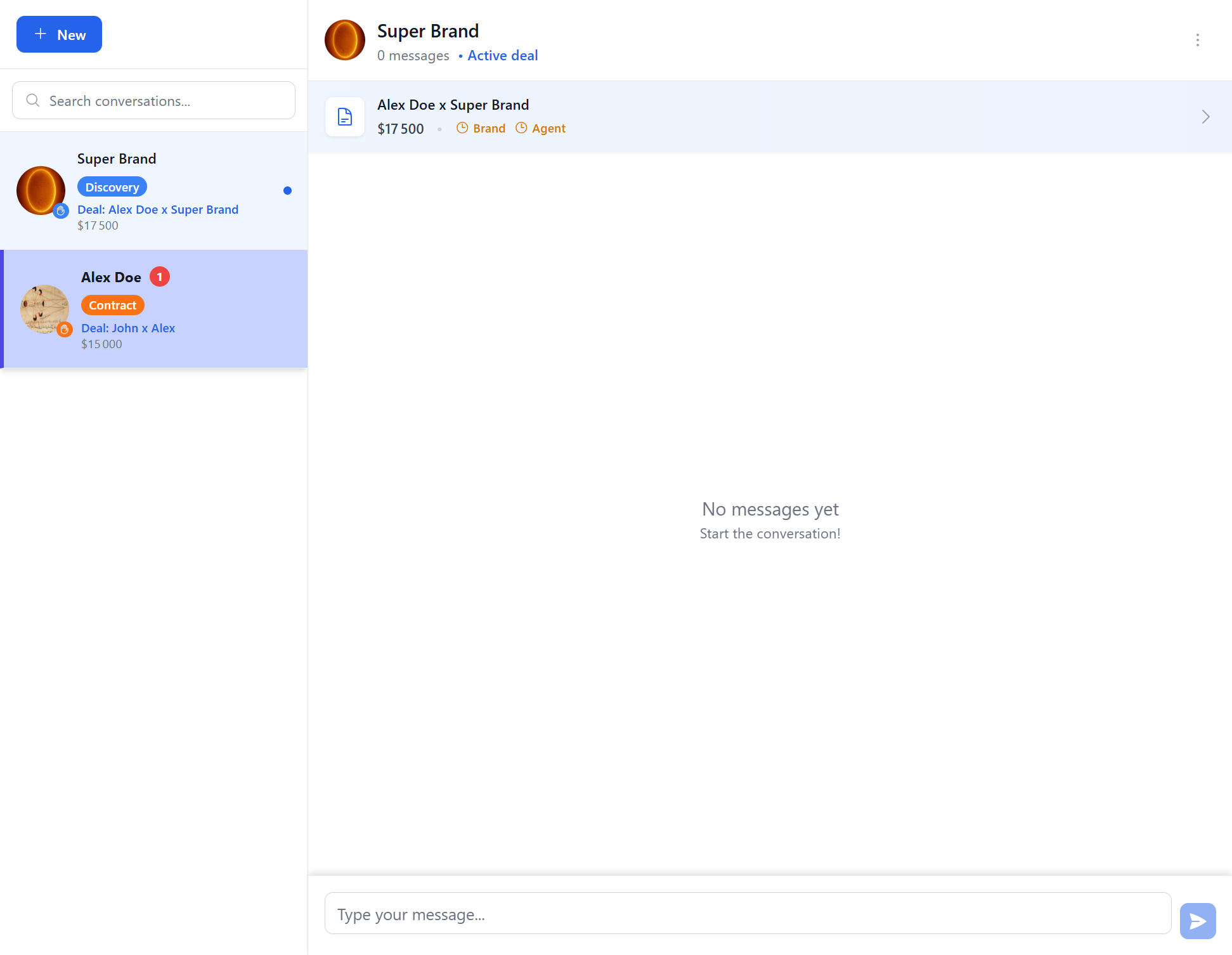Click the red unread count badge 1
This screenshot has height=955, width=1232.
(x=160, y=276)
